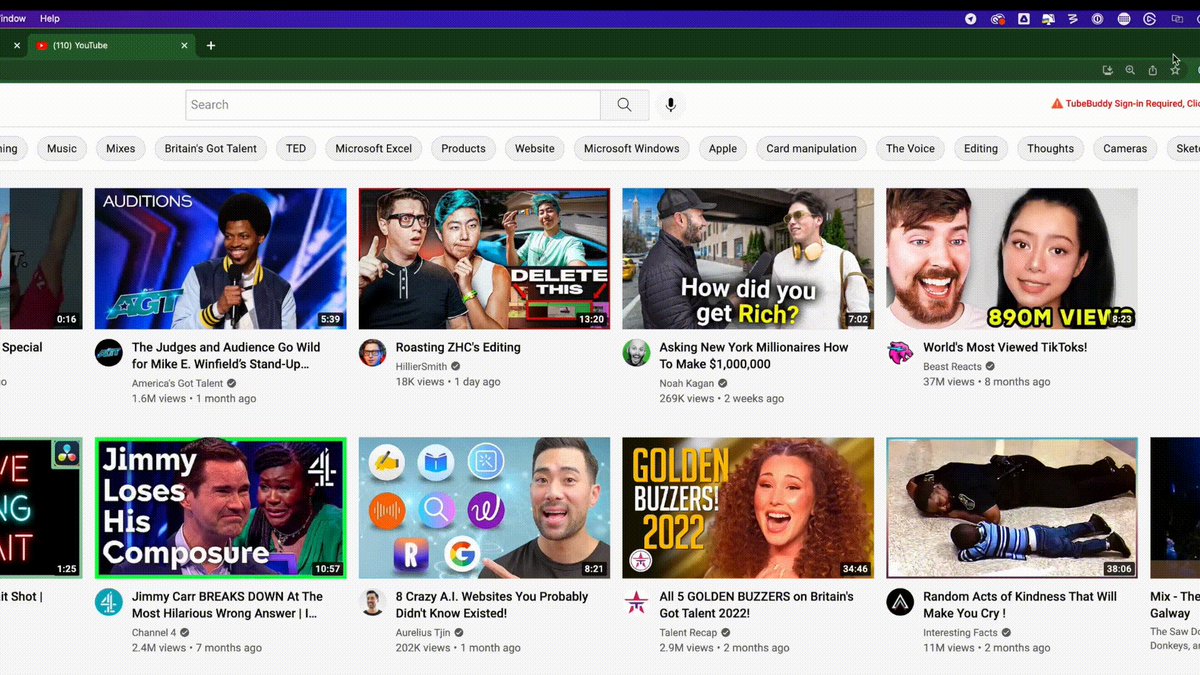Image resolution: width=1200 pixels, height=675 pixels.
Task: Filter by Music chip
Action: tap(62, 149)
